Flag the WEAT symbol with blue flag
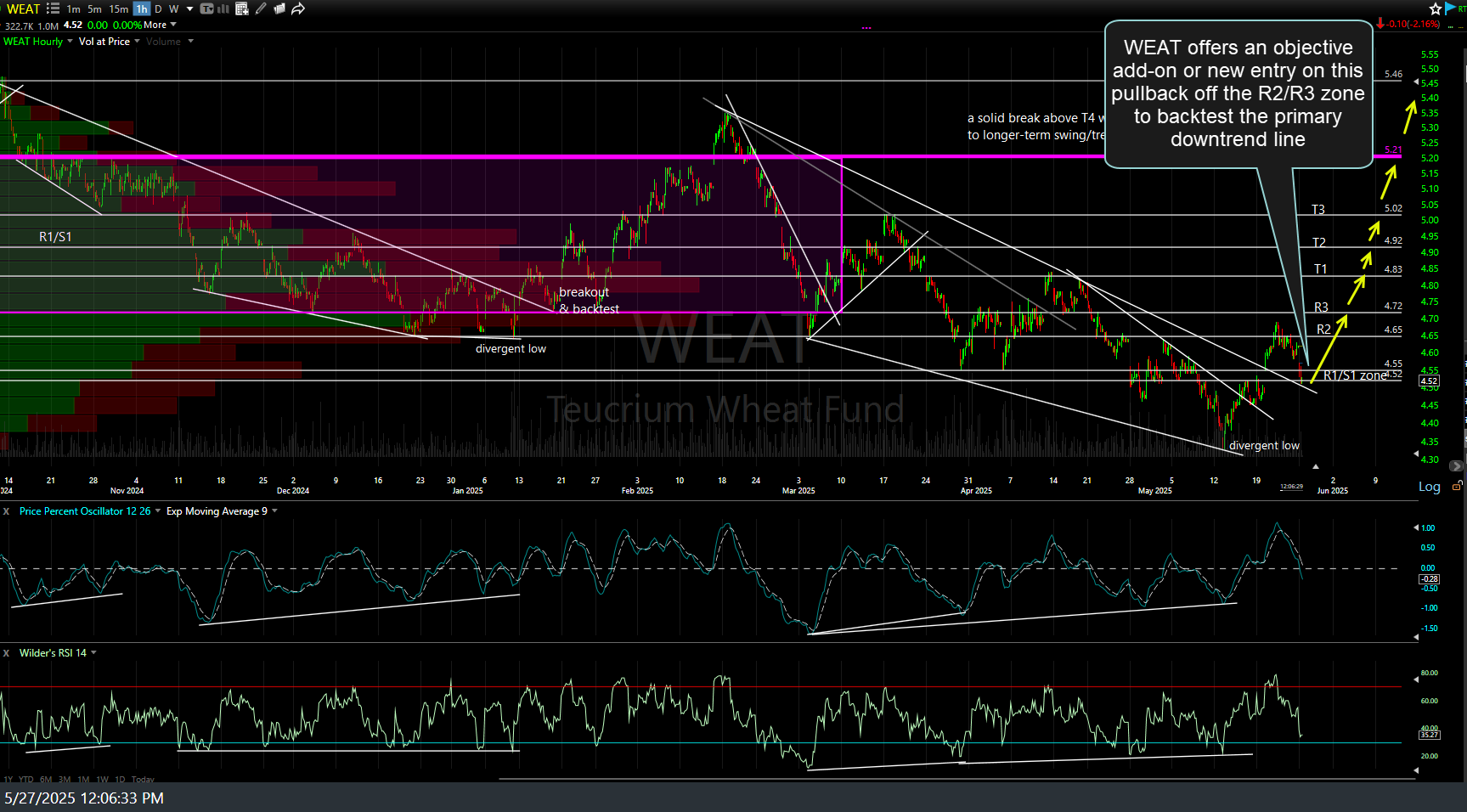1467x812 pixels. tap(1450, 8)
